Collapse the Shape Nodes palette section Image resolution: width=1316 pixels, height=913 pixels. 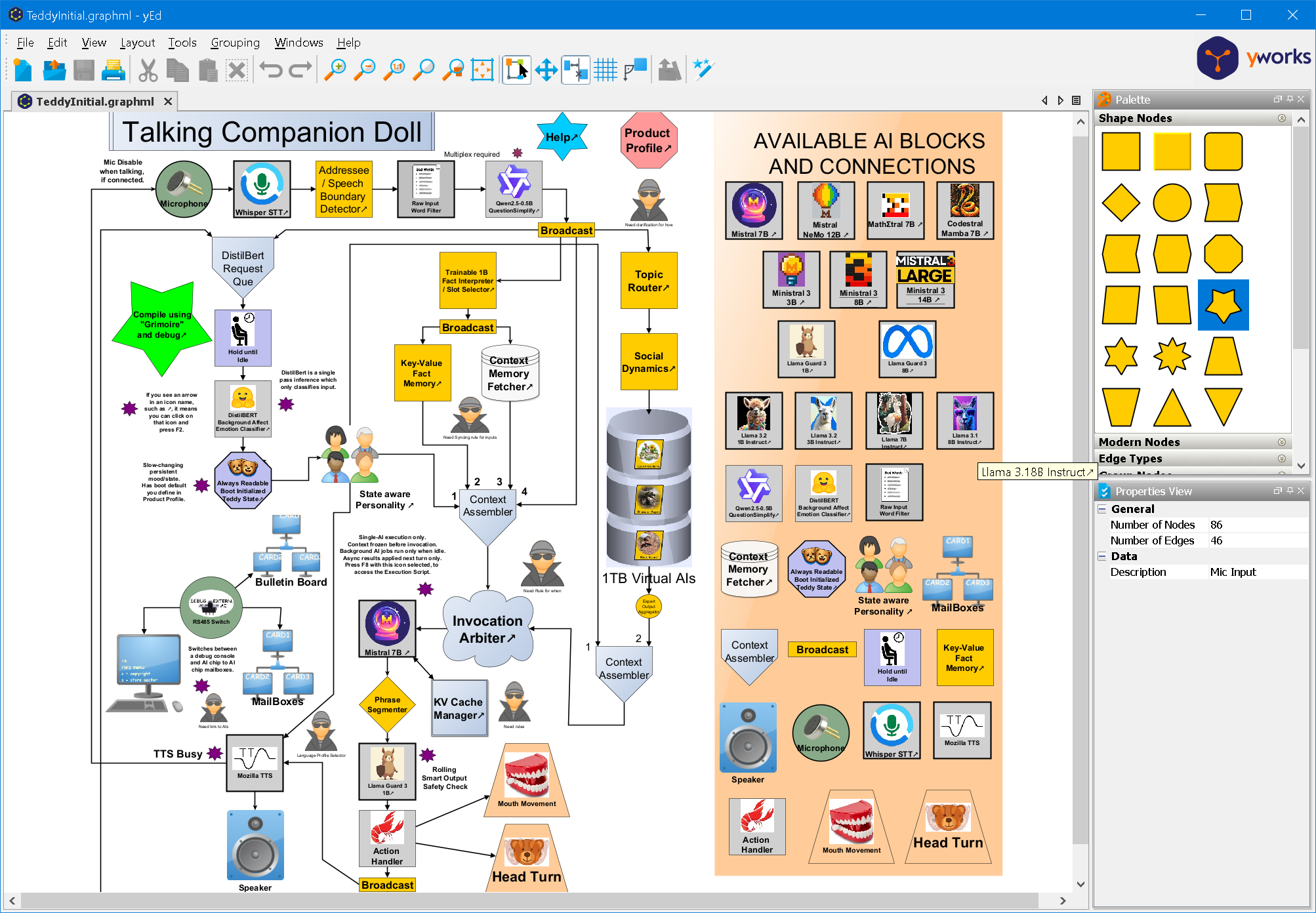(x=1281, y=118)
